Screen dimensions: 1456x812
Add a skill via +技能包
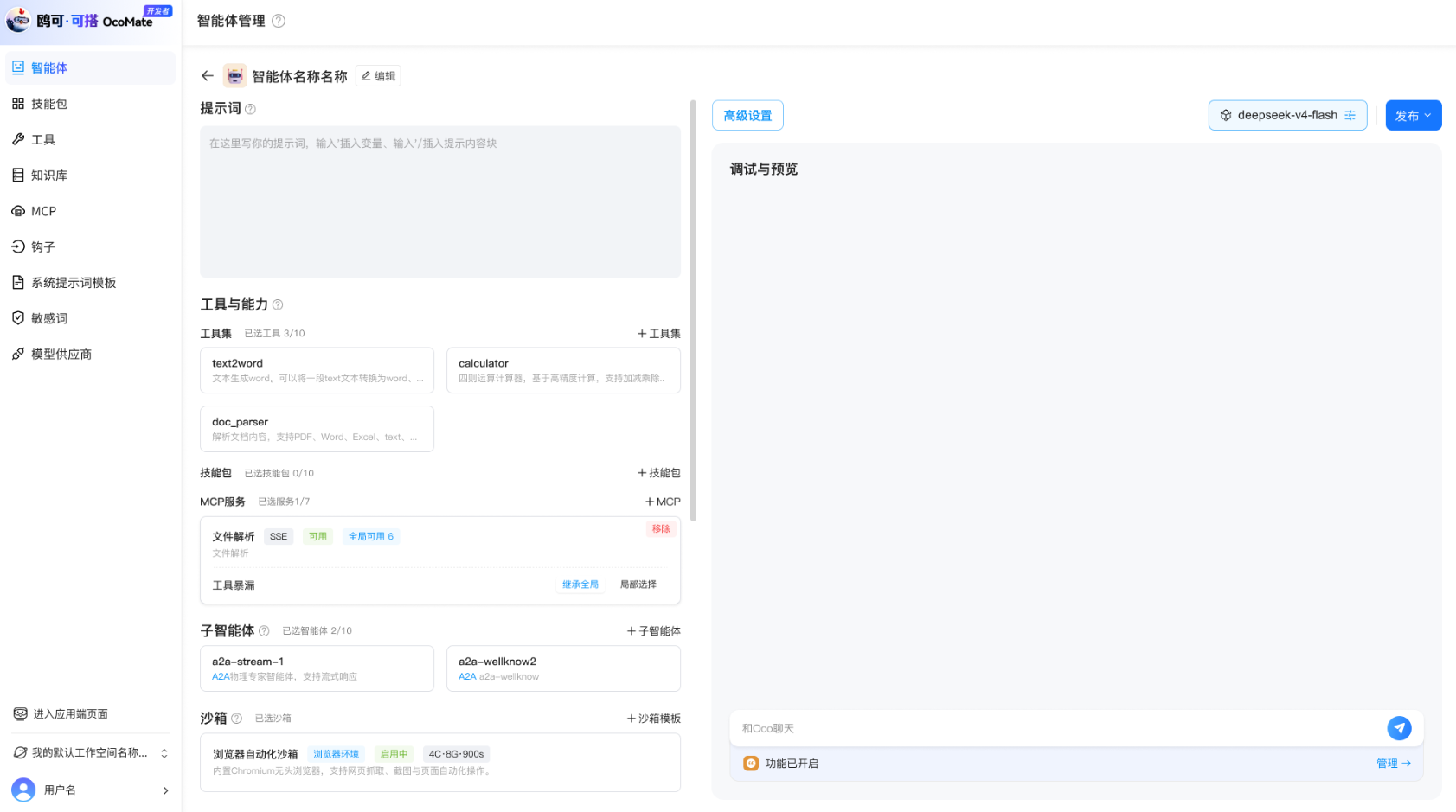point(658,473)
